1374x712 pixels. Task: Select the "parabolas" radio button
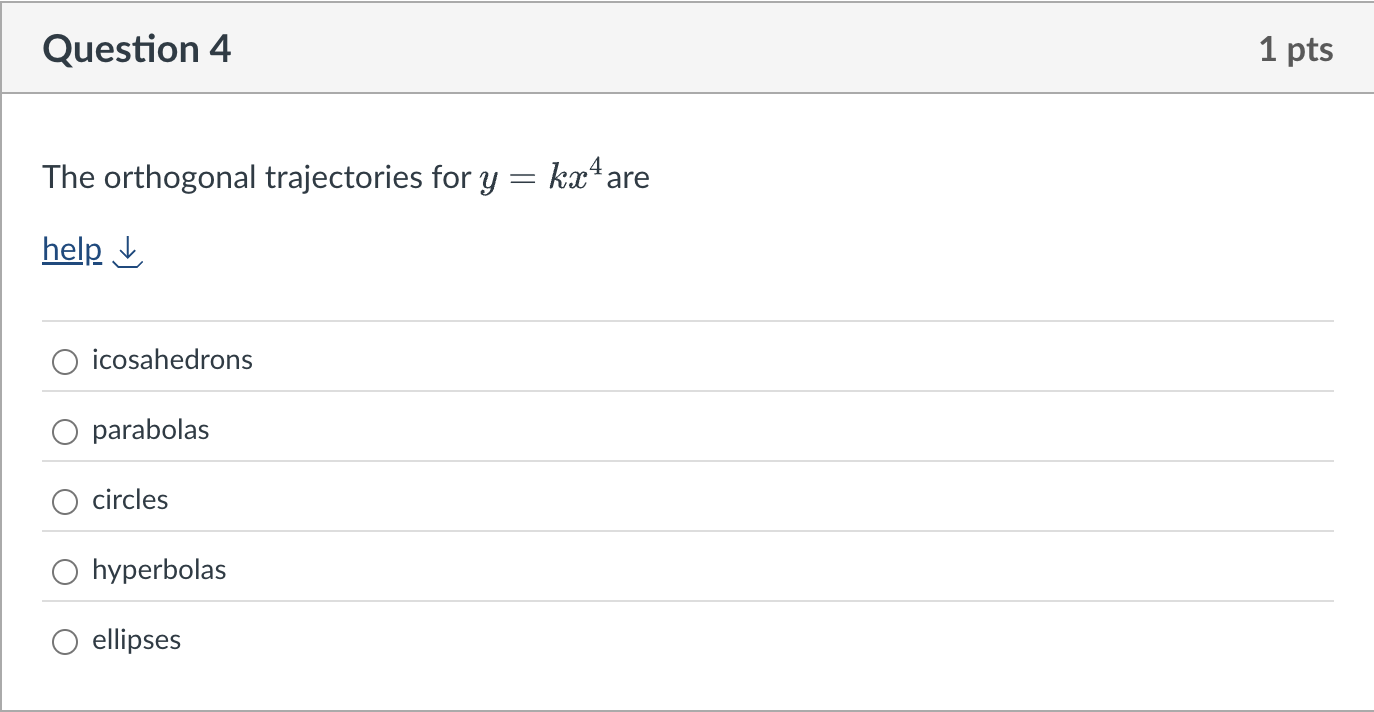64,431
